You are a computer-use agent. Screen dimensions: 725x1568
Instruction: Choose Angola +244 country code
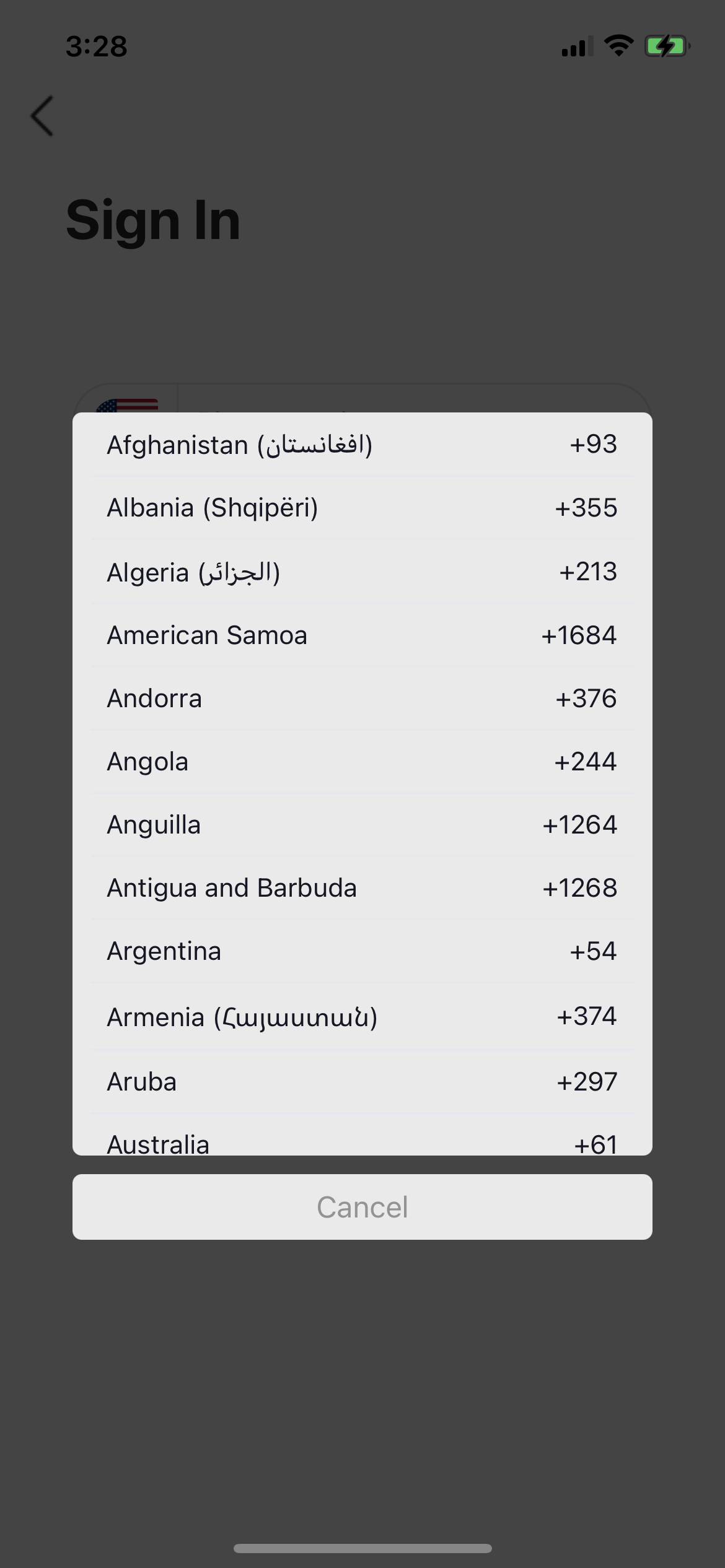coord(362,762)
